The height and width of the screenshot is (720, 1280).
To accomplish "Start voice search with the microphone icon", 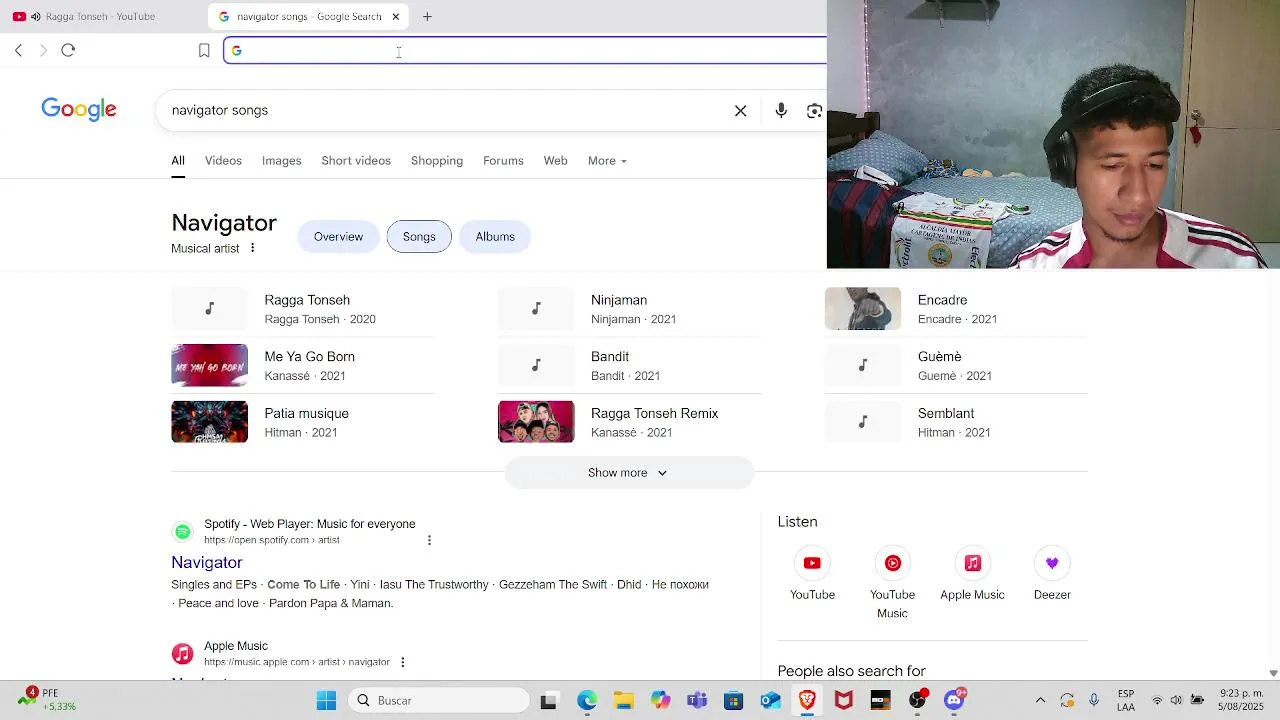I will (x=781, y=111).
